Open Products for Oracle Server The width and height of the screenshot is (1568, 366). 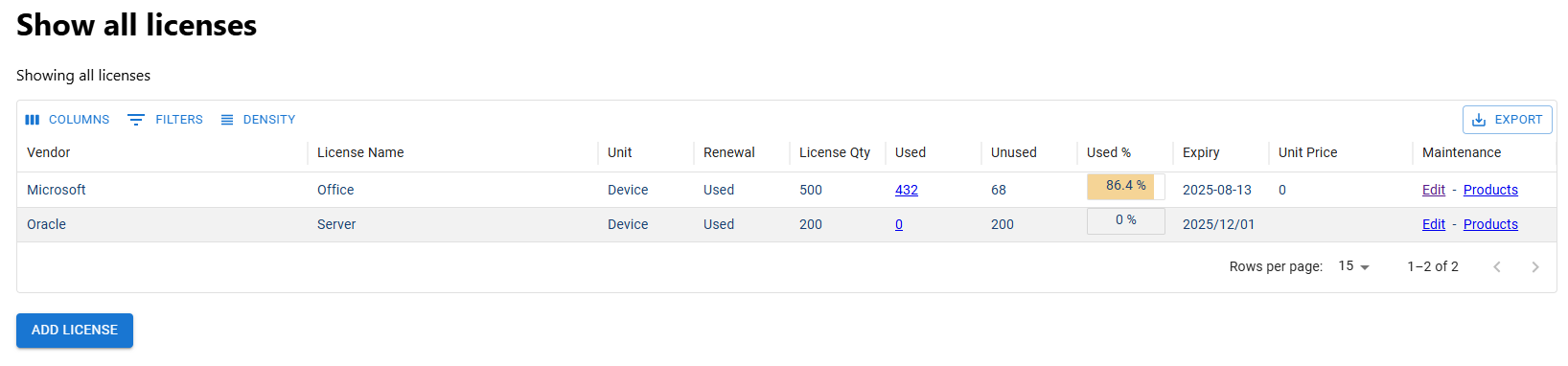[1490, 224]
